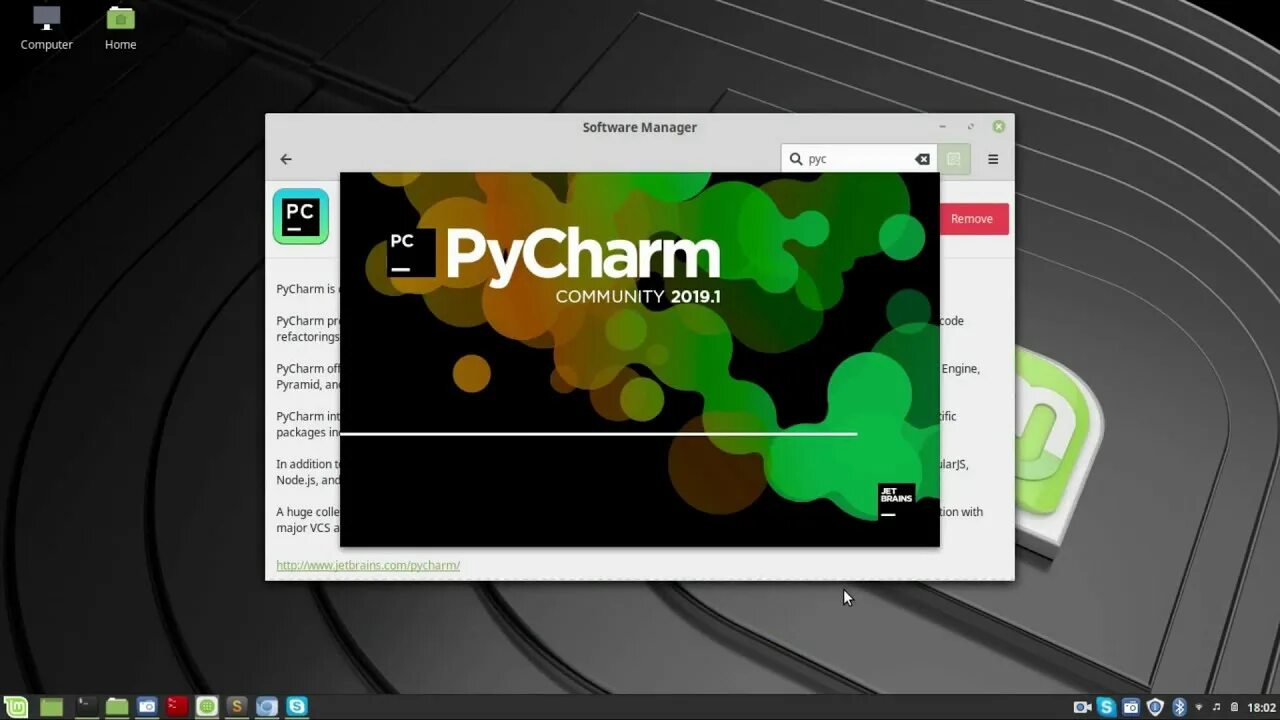Open the Home folder desktop icon
The width and height of the screenshot is (1280, 720).
coord(121,28)
